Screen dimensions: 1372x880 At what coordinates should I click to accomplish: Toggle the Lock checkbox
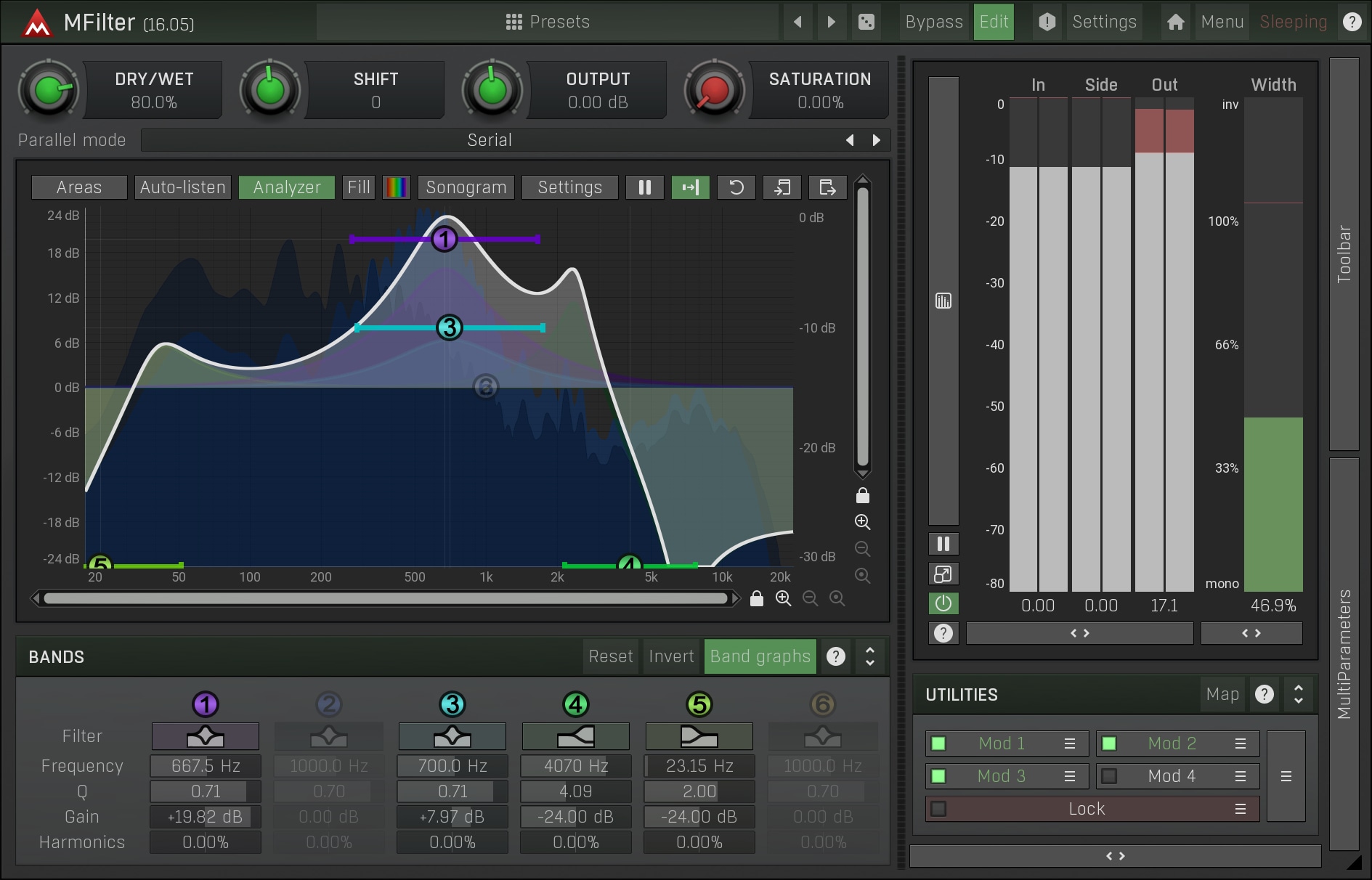(938, 809)
